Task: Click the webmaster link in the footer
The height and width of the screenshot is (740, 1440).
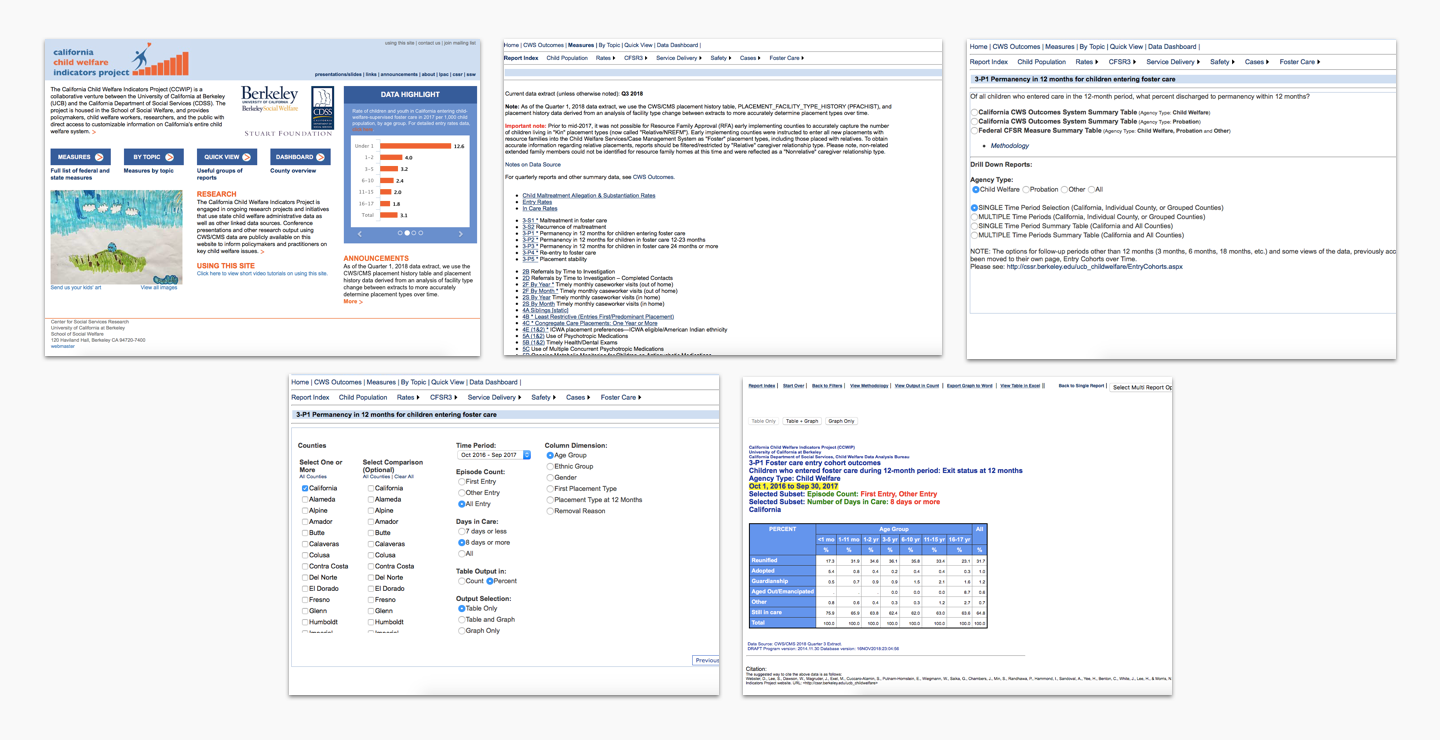Action: (x=62, y=346)
